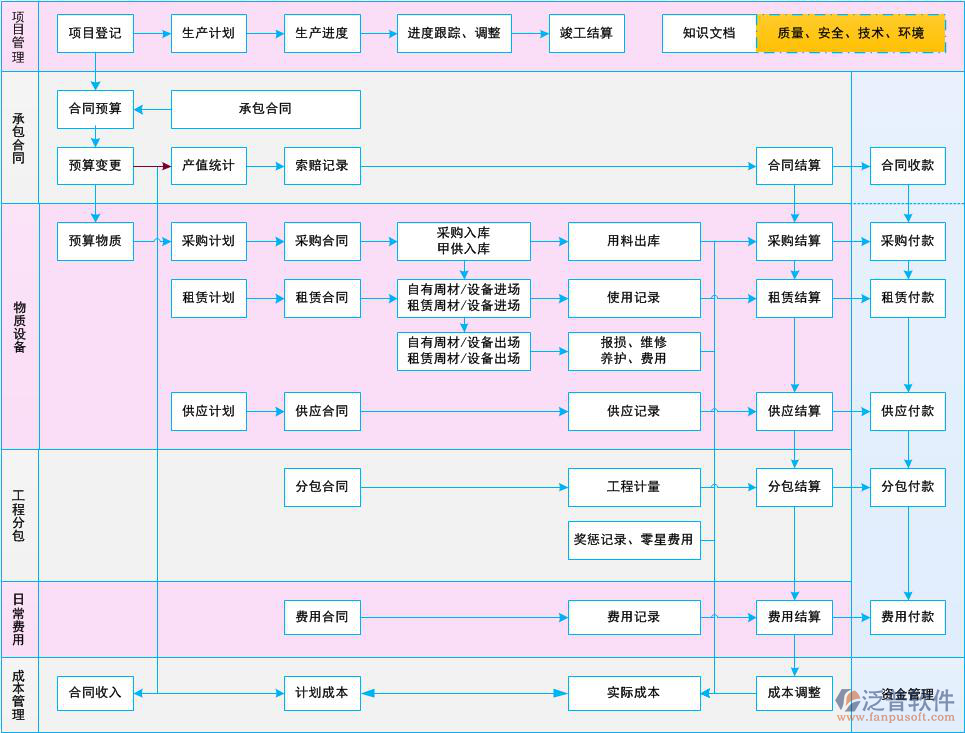
Task: Click the 实际成本 node
Action: [x=634, y=692]
